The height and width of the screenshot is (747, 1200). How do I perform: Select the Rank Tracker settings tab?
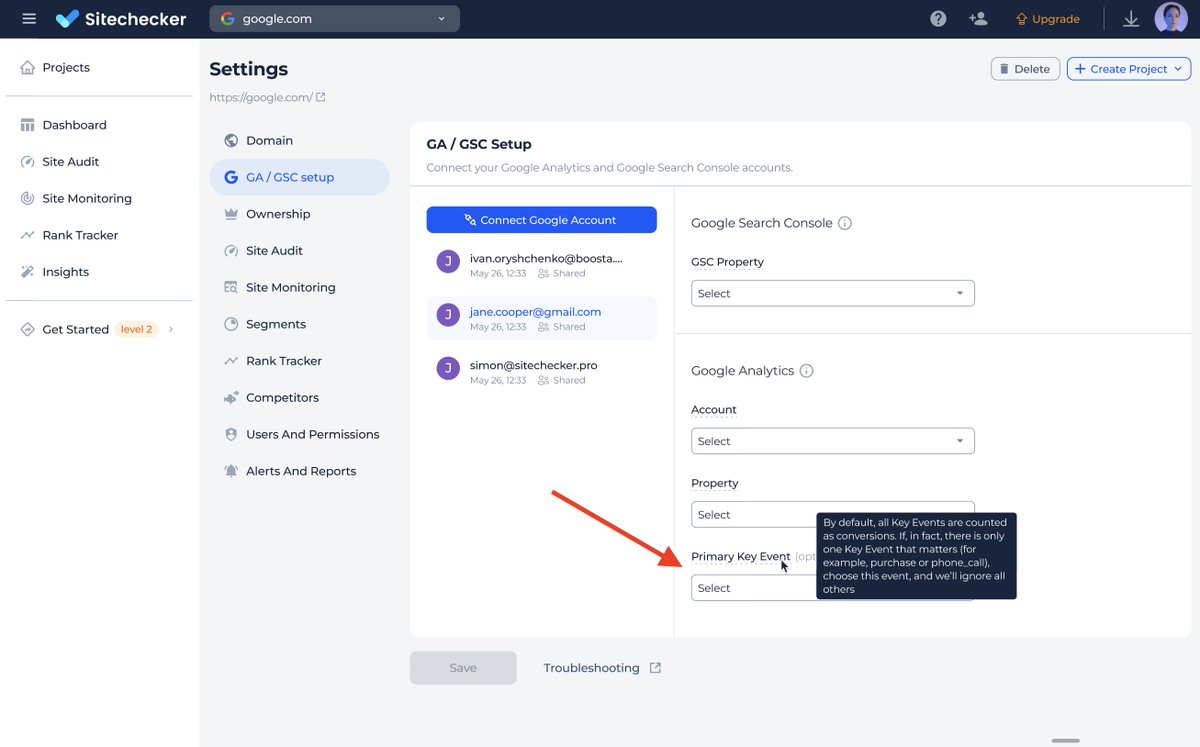pos(299,361)
